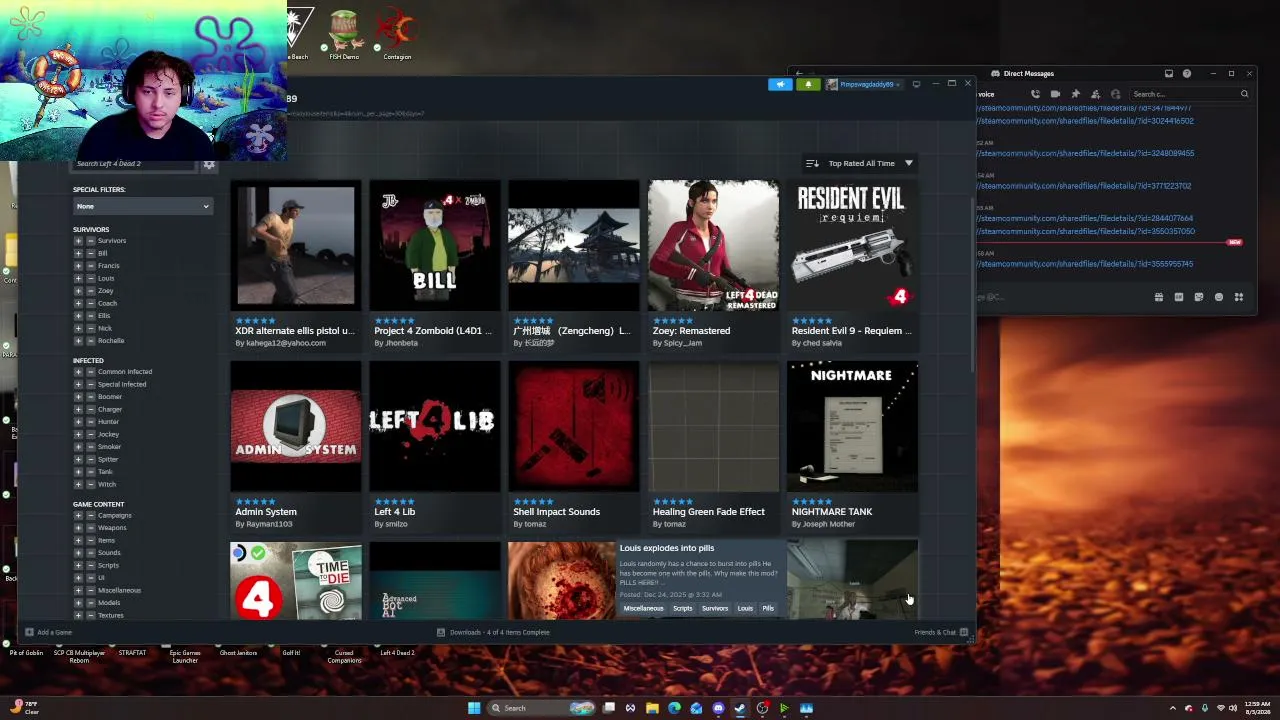This screenshot has height=720, width=1280.
Task: Open NIGHTMARE TANK workshop item
Action: click(852, 446)
